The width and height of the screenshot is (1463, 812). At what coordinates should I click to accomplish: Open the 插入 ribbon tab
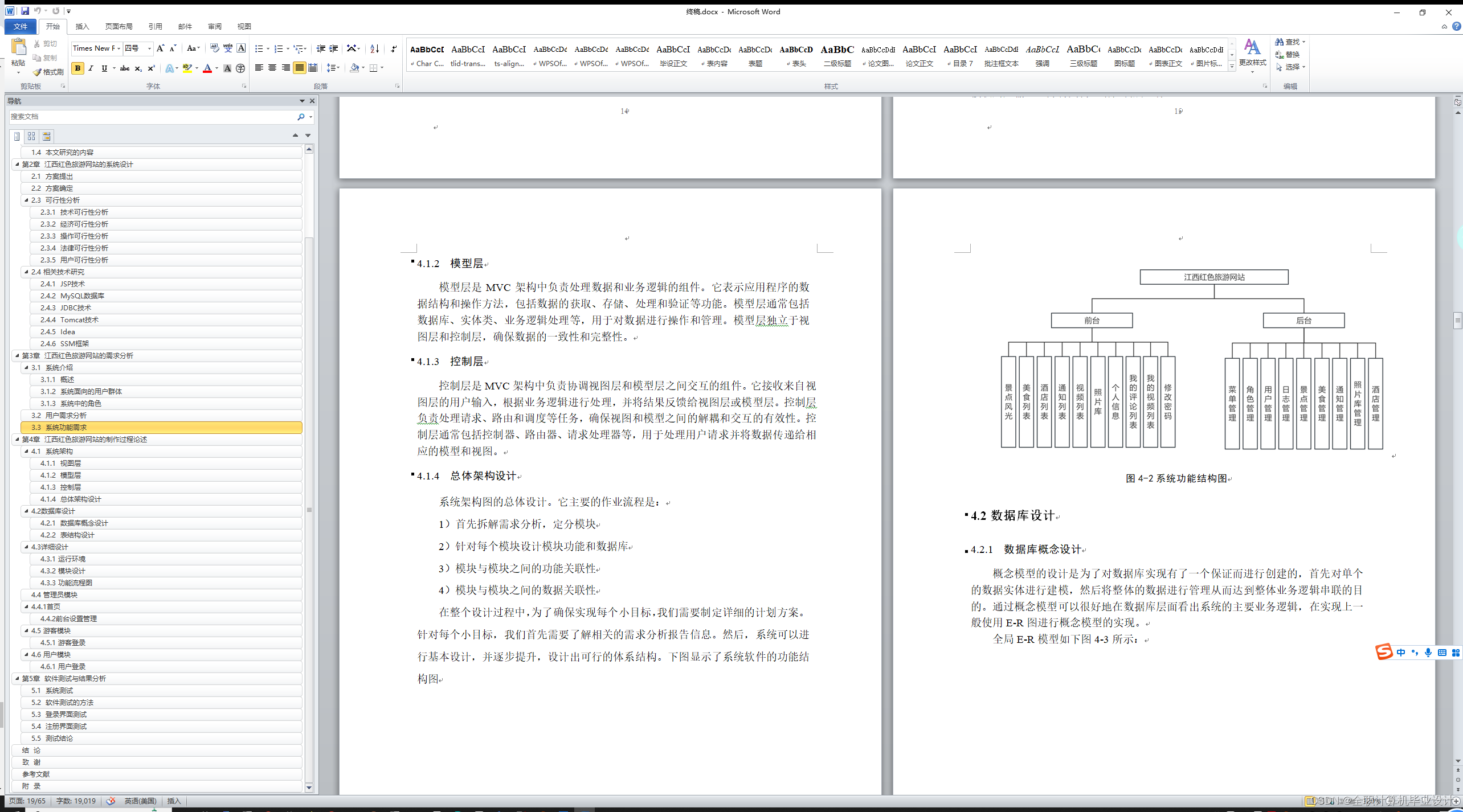point(82,26)
